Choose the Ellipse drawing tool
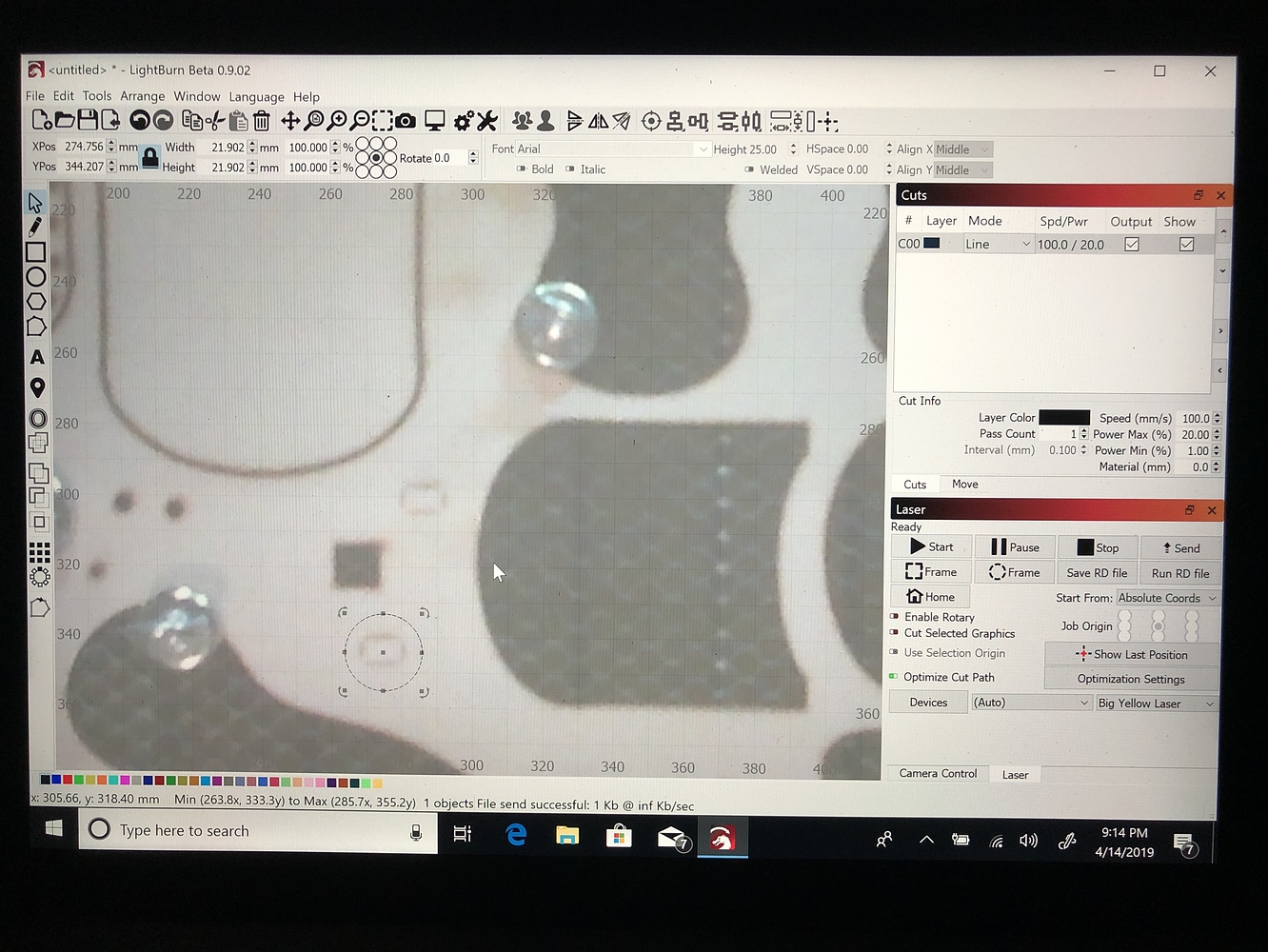Viewport: 1268px width, 952px height. pyautogui.click(x=36, y=276)
